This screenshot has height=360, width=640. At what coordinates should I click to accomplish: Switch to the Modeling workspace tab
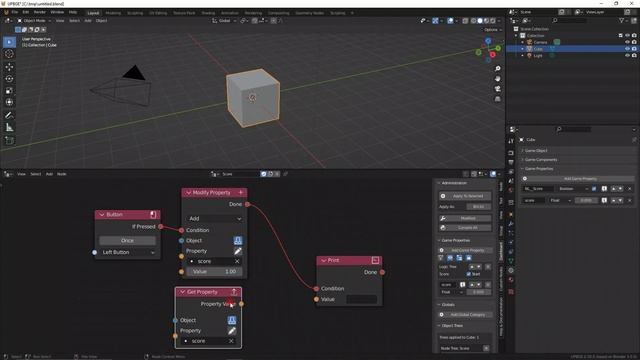(x=113, y=13)
